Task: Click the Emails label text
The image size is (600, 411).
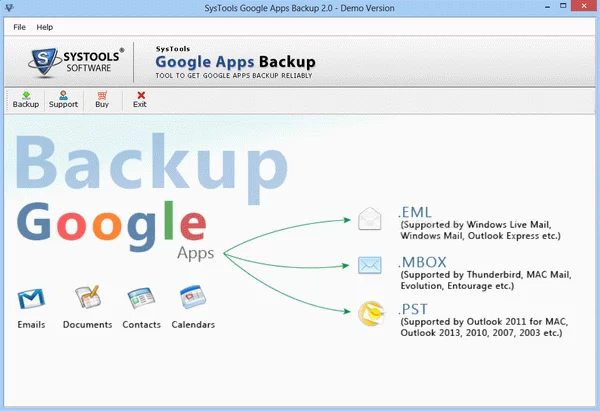Action: 31,325
